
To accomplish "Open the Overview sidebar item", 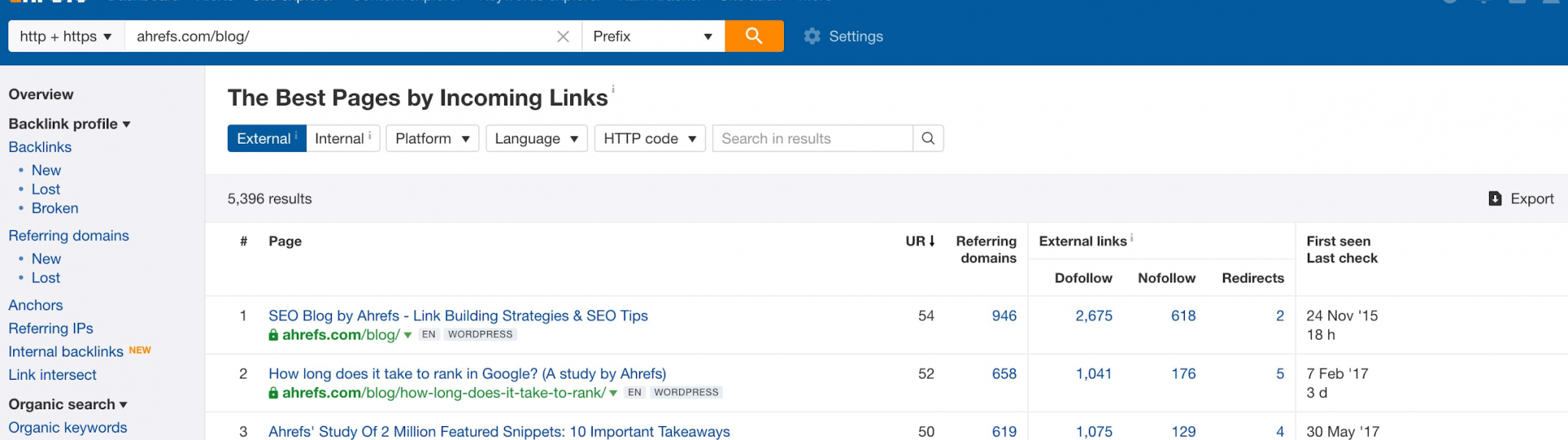I will tap(41, 94).
